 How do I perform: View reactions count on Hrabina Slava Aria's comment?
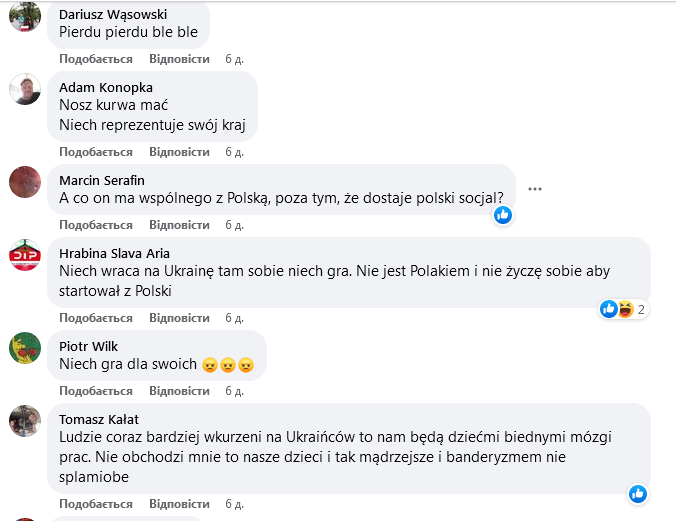click(x=624, y=309)
